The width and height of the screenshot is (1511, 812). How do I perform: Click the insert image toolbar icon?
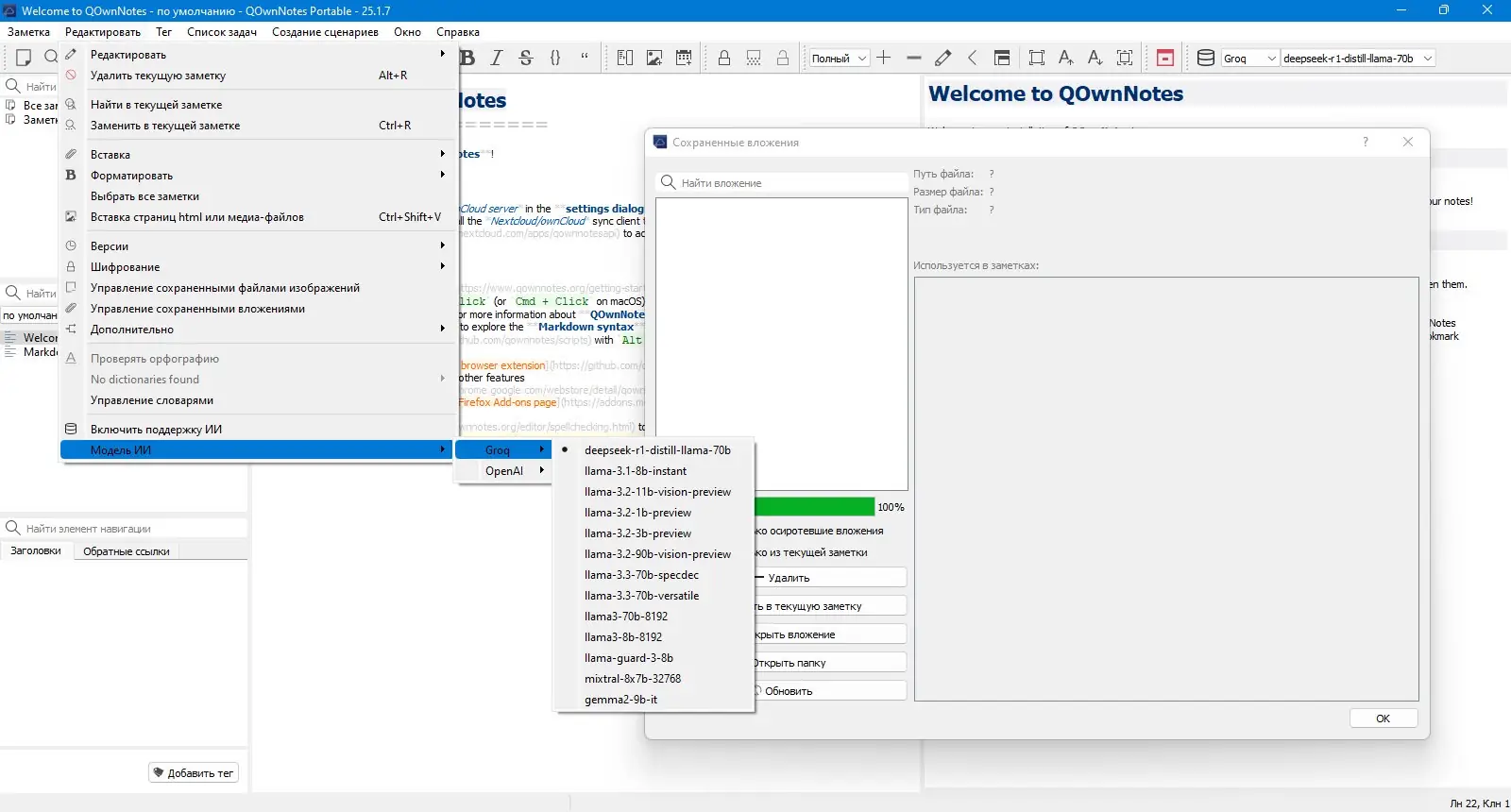point(654,58)
